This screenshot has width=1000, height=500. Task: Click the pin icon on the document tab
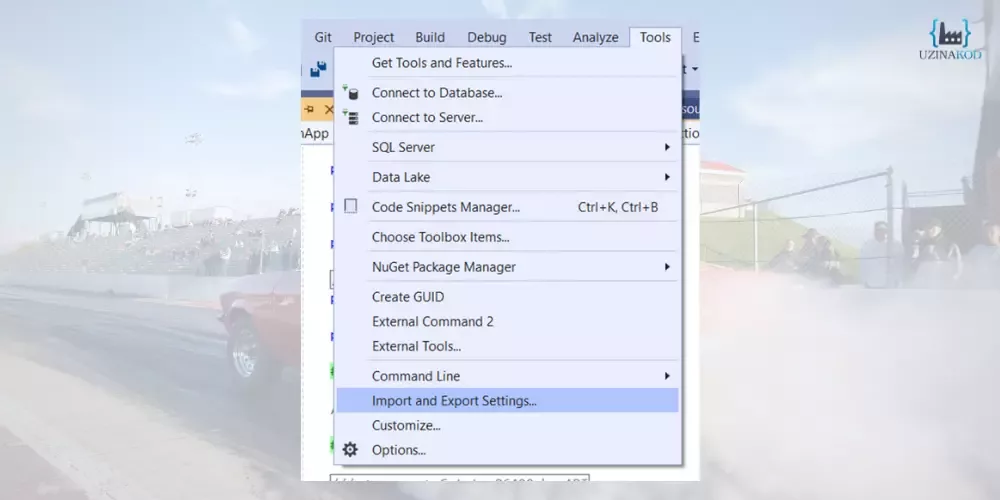point(310,109)
